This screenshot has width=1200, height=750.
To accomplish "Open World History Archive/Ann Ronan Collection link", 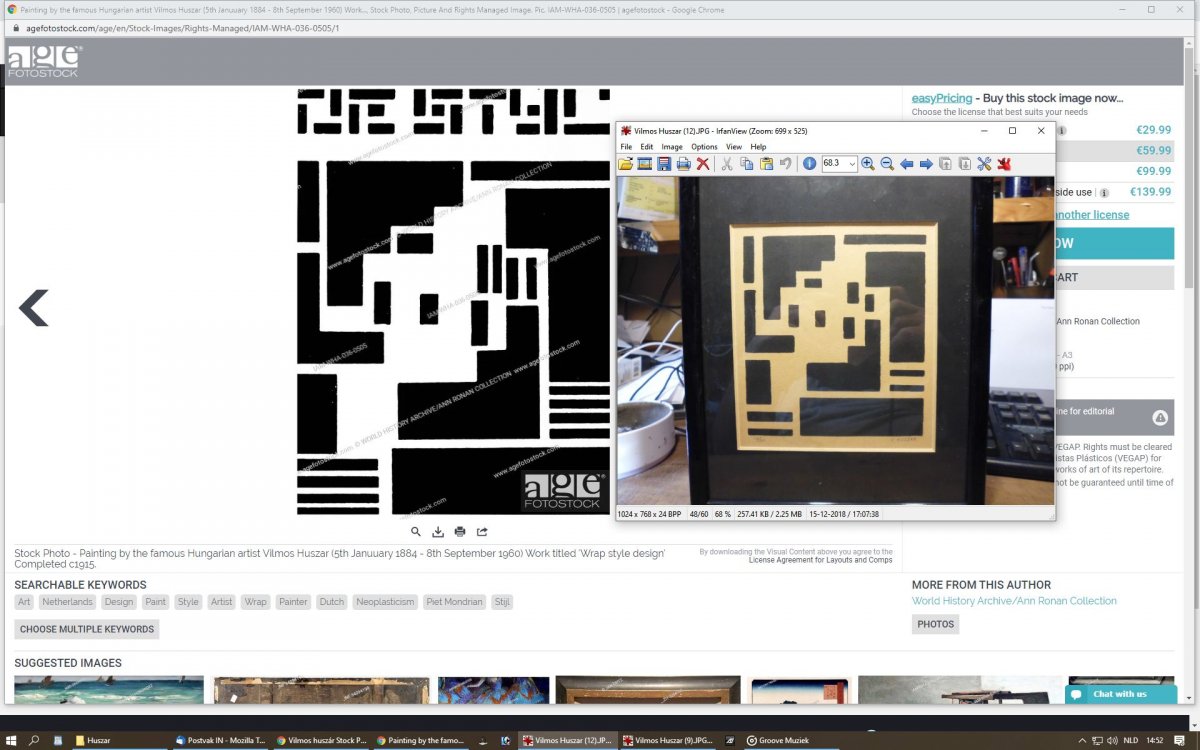I will 1014,601.
